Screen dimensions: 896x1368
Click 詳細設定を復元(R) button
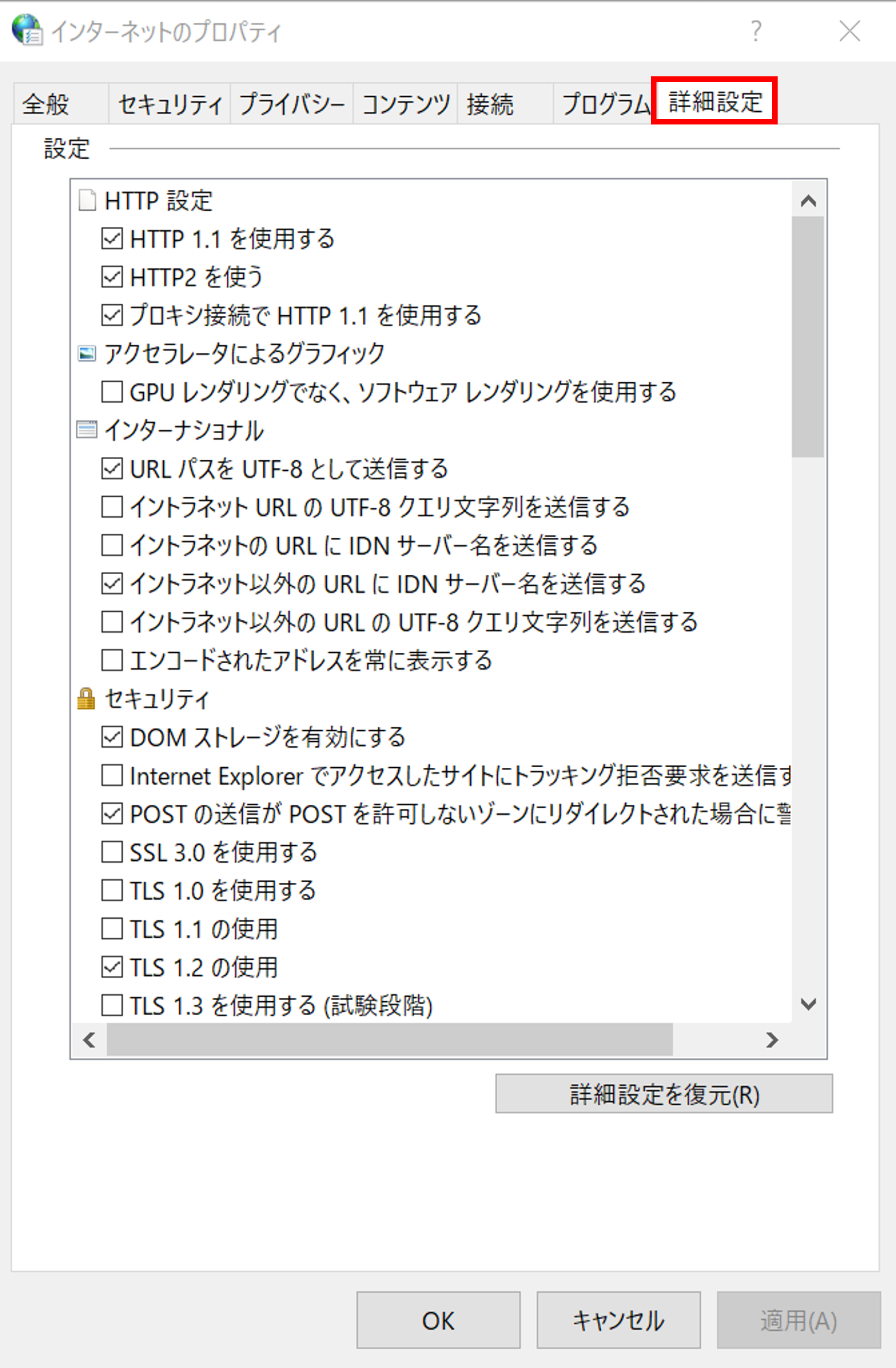pyautogui.click(x=664, y=1093)
